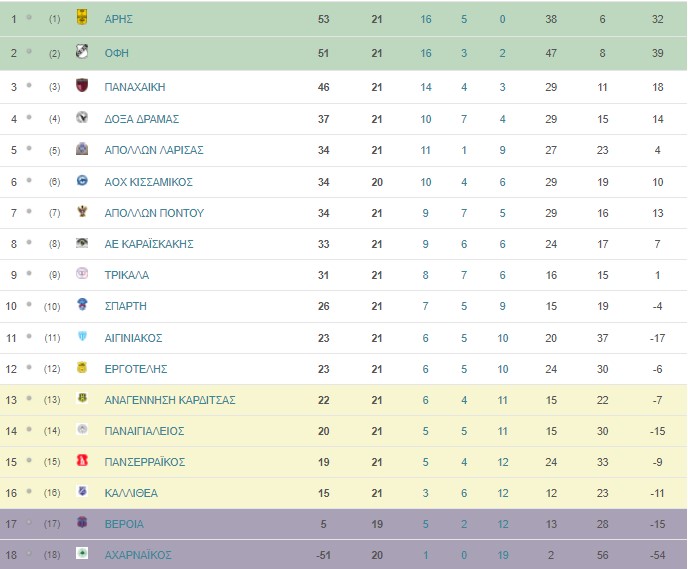Click ΑΙΓΙΝΙΑΚΟΣ losses count 10
The image size is (688, 569).
point(502,338)
